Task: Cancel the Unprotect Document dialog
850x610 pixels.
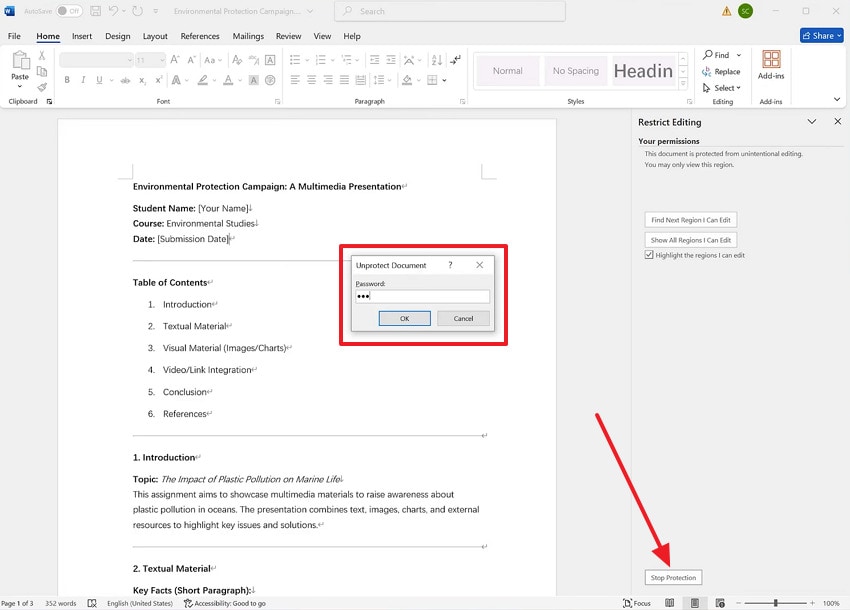Action: [463, 318]
